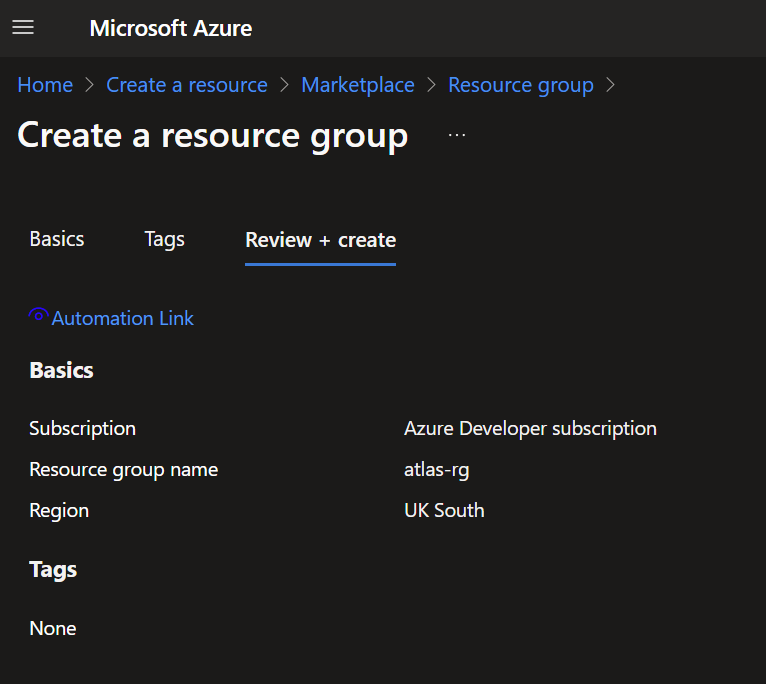Click the UK South region value
Image resolution: width=766 pixels, height=684 pixels.
444,510
